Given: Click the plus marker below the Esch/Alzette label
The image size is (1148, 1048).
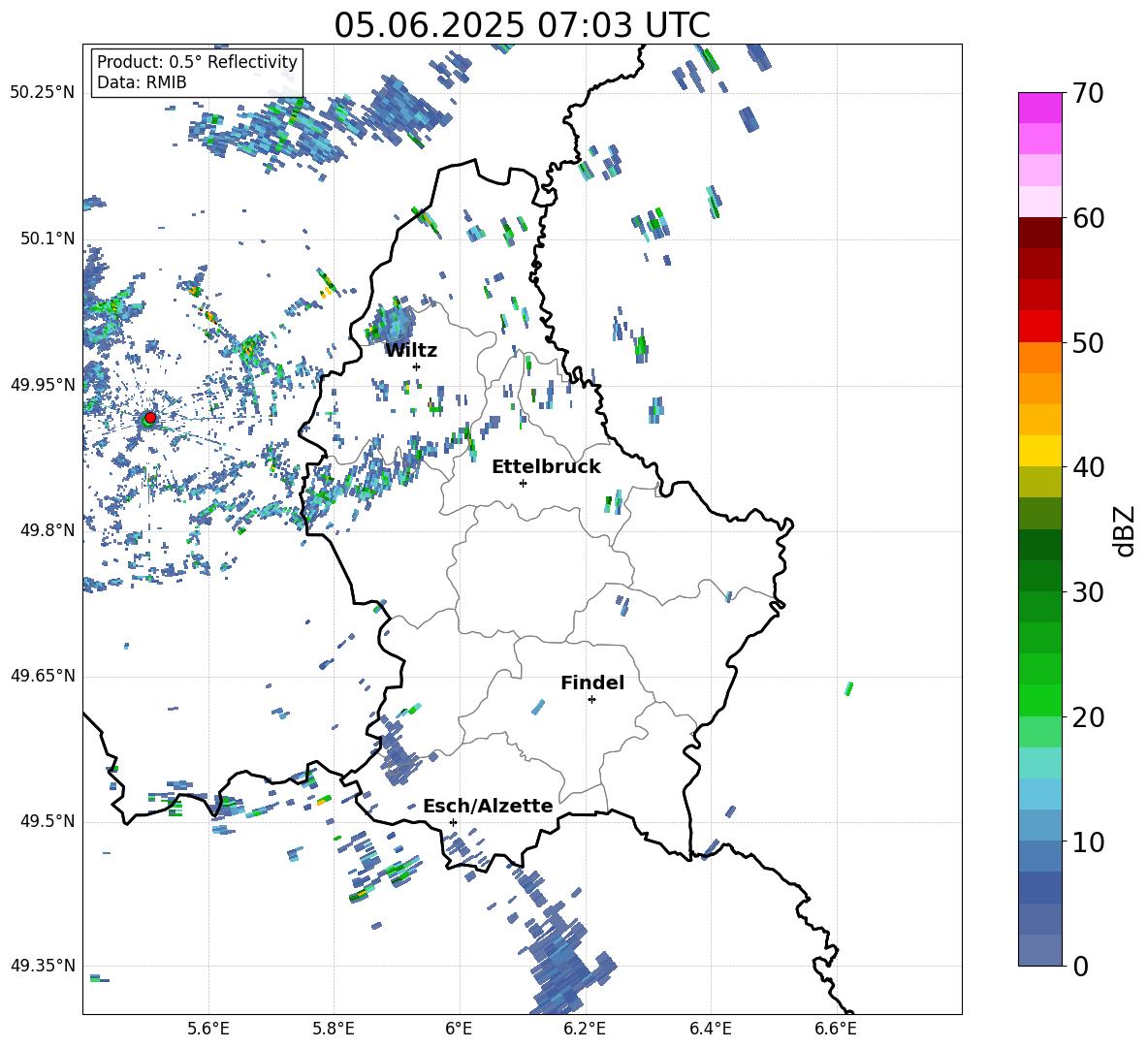Looking at the screenshot, I should click(453, 822).
